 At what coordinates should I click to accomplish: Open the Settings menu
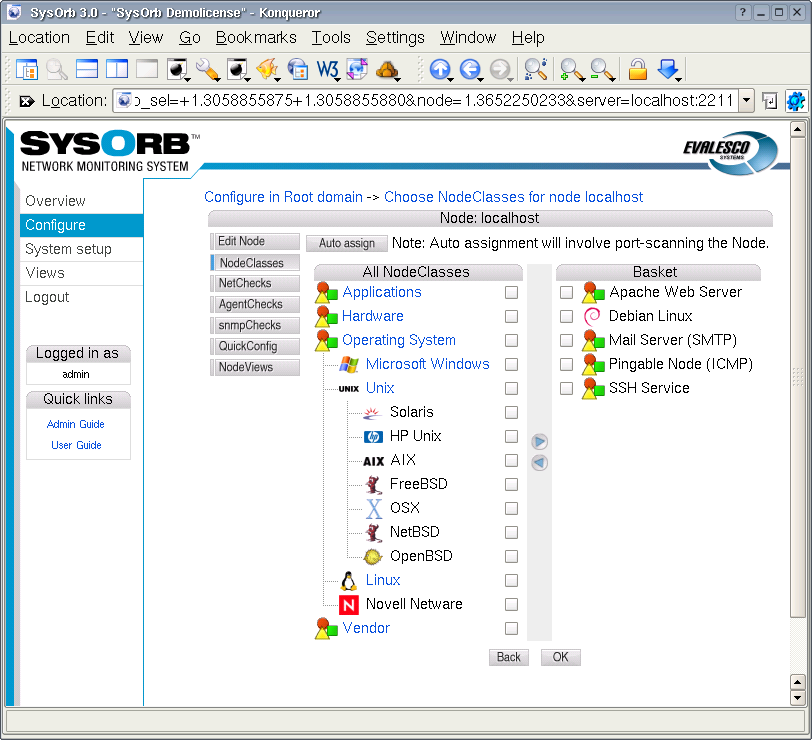[395, 38]
